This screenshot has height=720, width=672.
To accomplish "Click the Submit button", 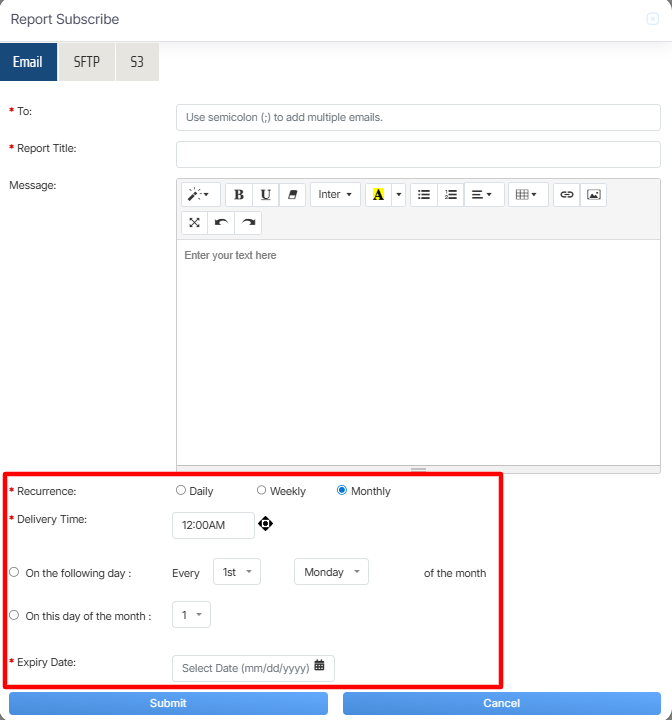I will 168,704.
